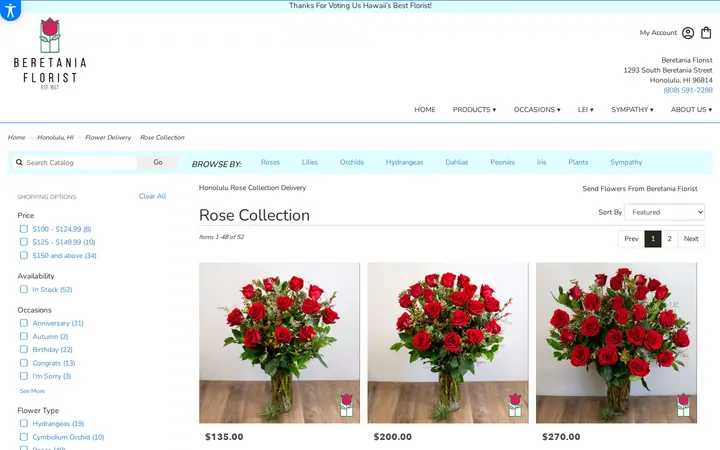Expand the OCCASIONS menu
The image size is (720, 450).
(537, 110)
